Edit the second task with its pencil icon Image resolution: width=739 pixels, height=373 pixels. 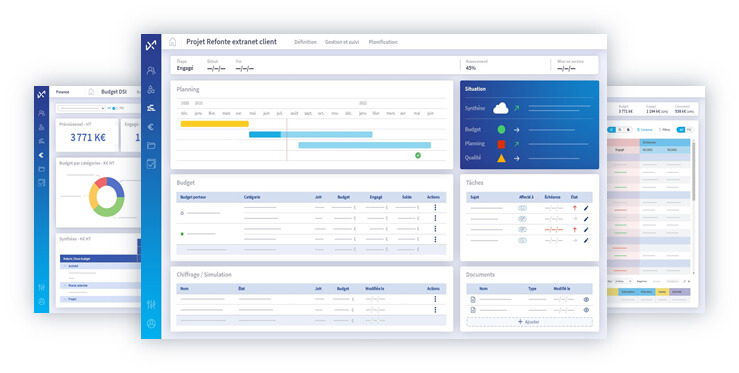pos(586,219)
